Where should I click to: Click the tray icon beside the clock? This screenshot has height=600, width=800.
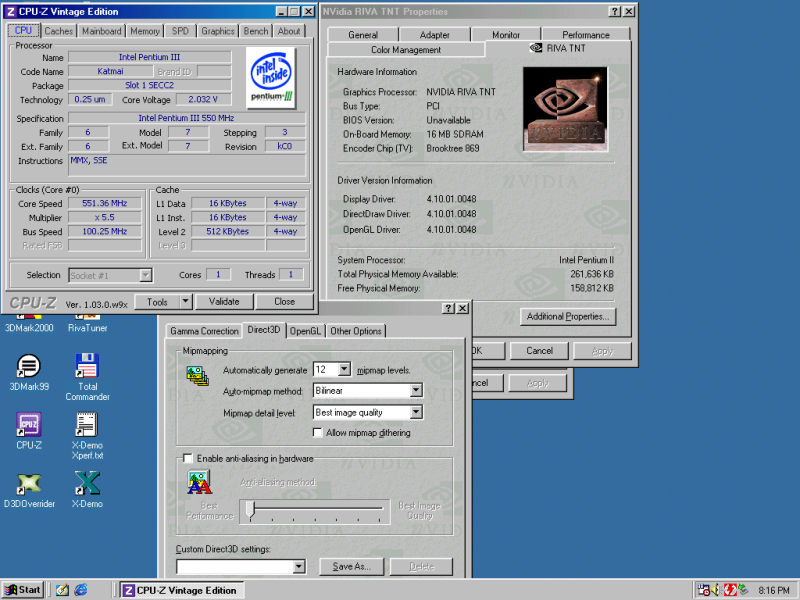click(742, 590)
